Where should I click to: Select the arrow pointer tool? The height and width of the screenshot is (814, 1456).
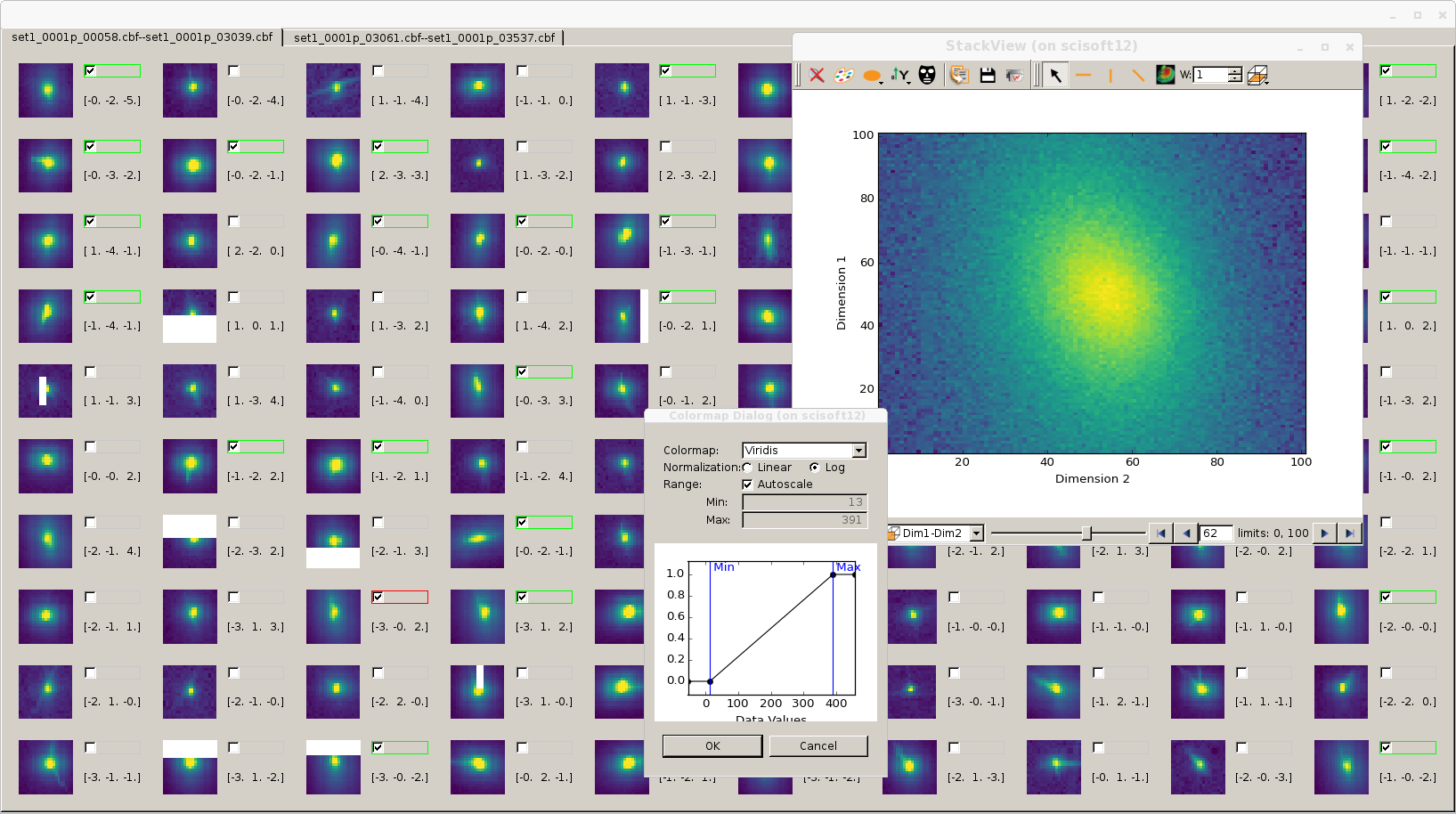point(1055,76)
